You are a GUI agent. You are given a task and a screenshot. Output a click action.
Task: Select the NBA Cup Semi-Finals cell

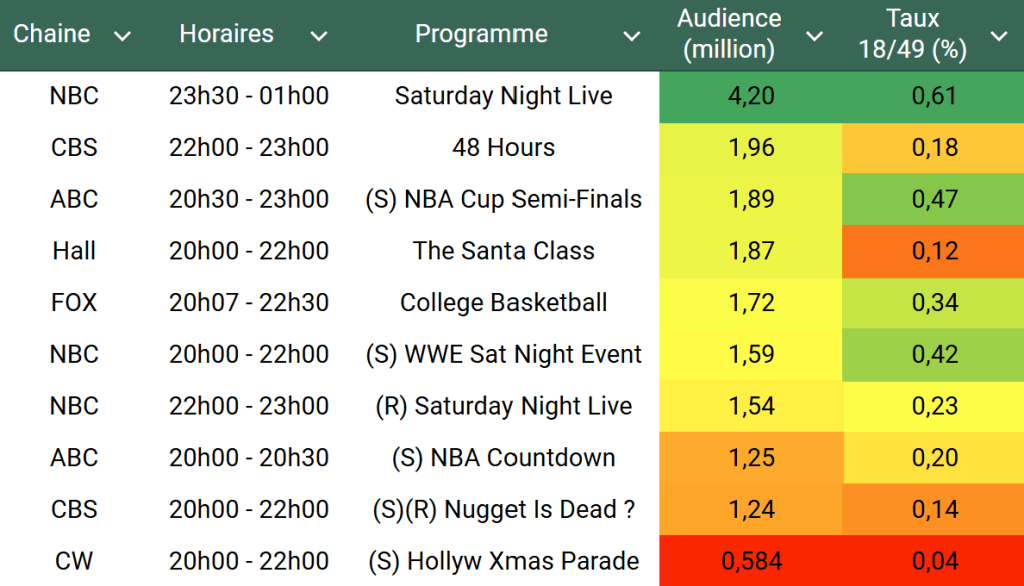click(x=503, y=199)
